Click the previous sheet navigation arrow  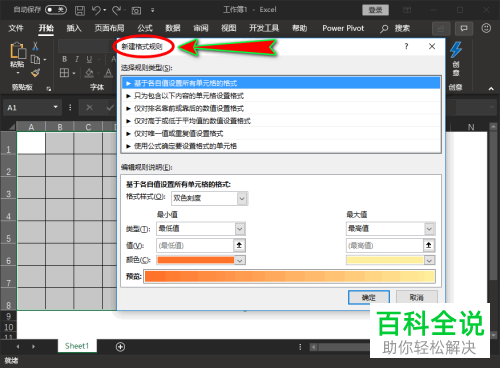click(18, 347)
